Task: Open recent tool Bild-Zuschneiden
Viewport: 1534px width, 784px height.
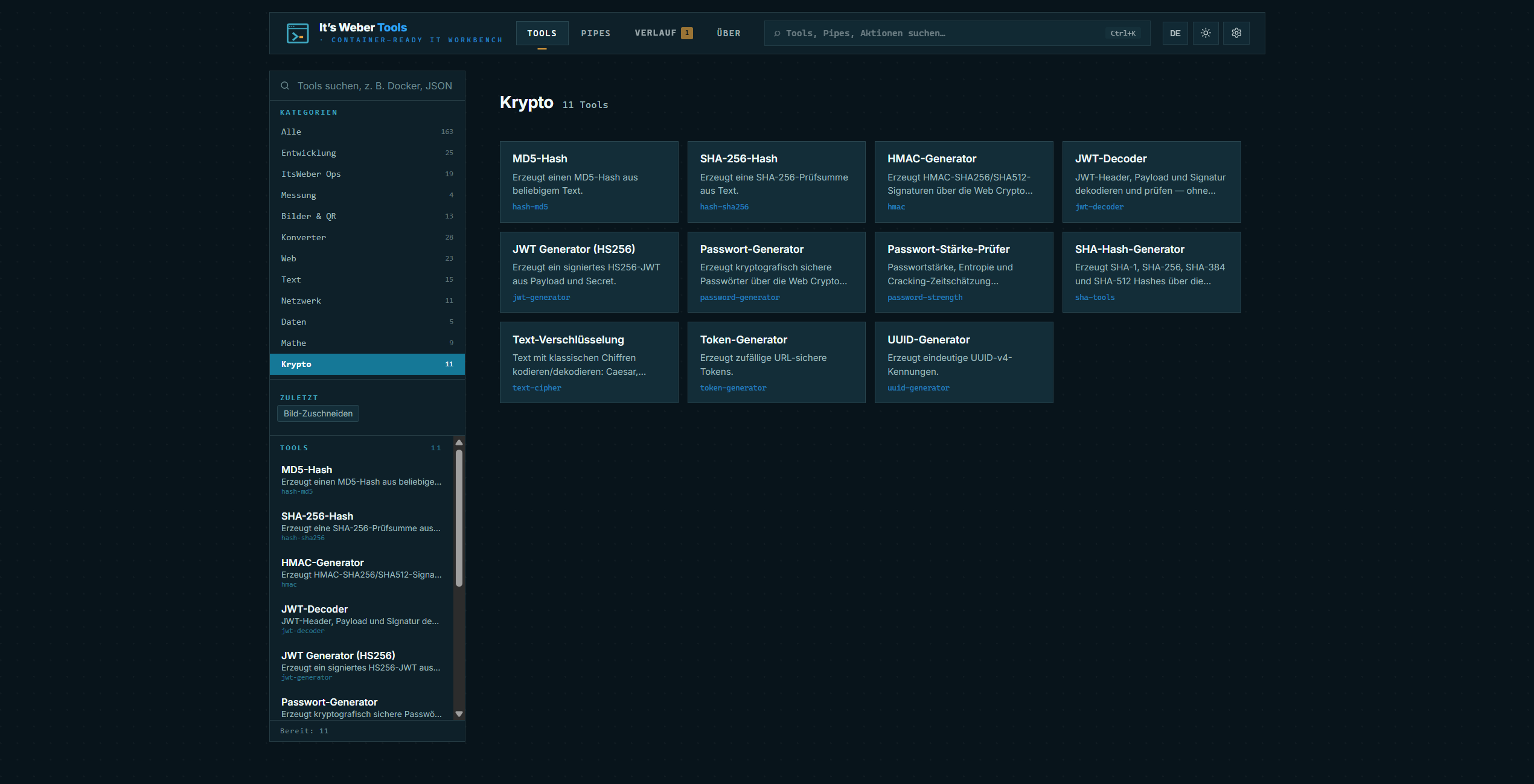Action: 318,413
